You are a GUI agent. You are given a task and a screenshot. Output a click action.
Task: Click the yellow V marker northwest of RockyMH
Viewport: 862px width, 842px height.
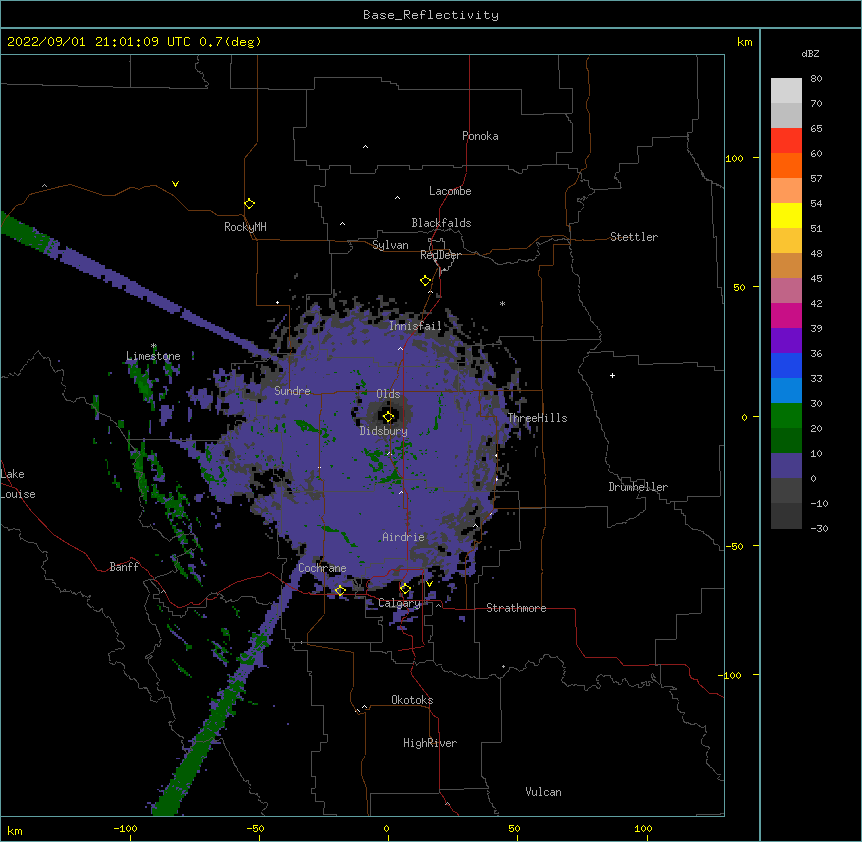coord(175,184)
